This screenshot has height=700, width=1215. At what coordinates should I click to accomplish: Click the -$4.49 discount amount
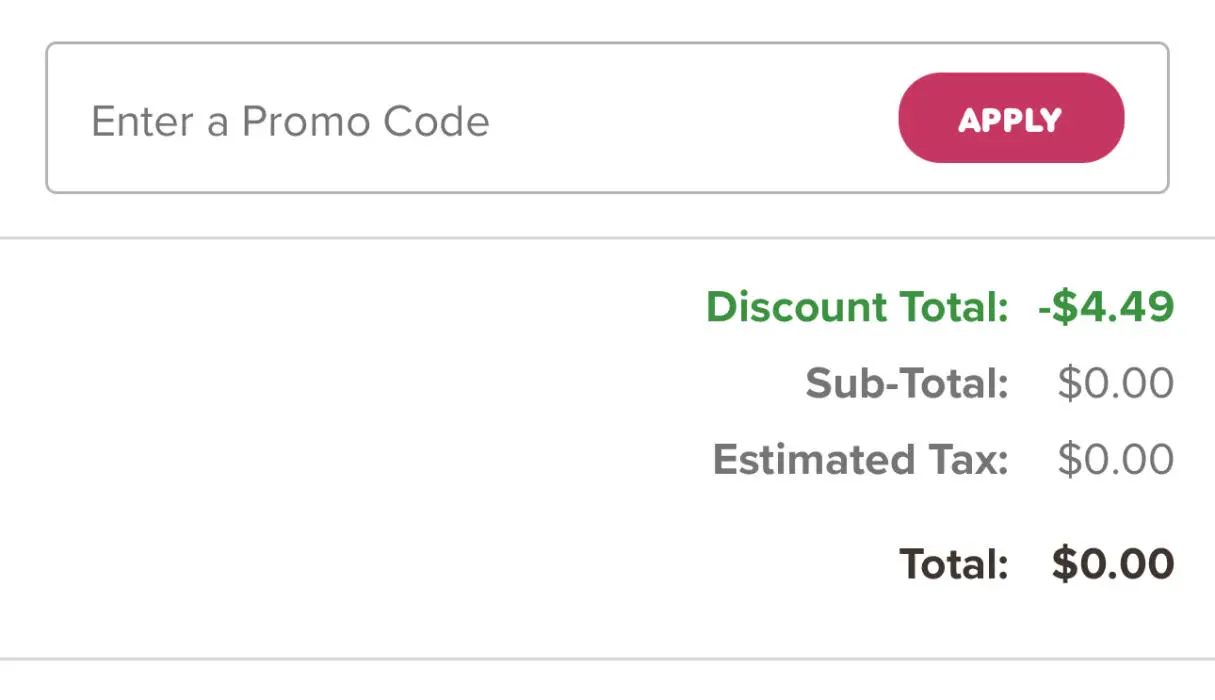coord(1106,307)
